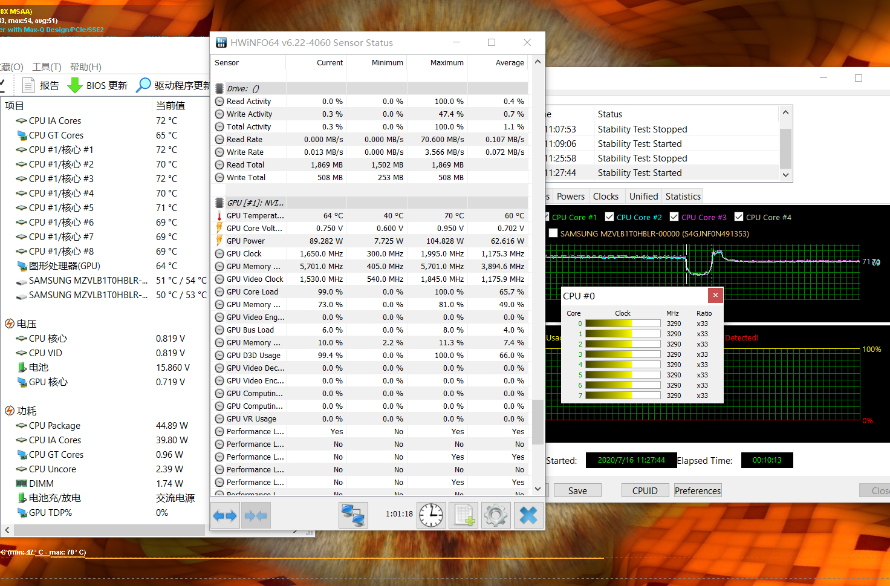Click the GPU Power lightning bolt icon
890x586 pixels.
click(x=220, y=241)
